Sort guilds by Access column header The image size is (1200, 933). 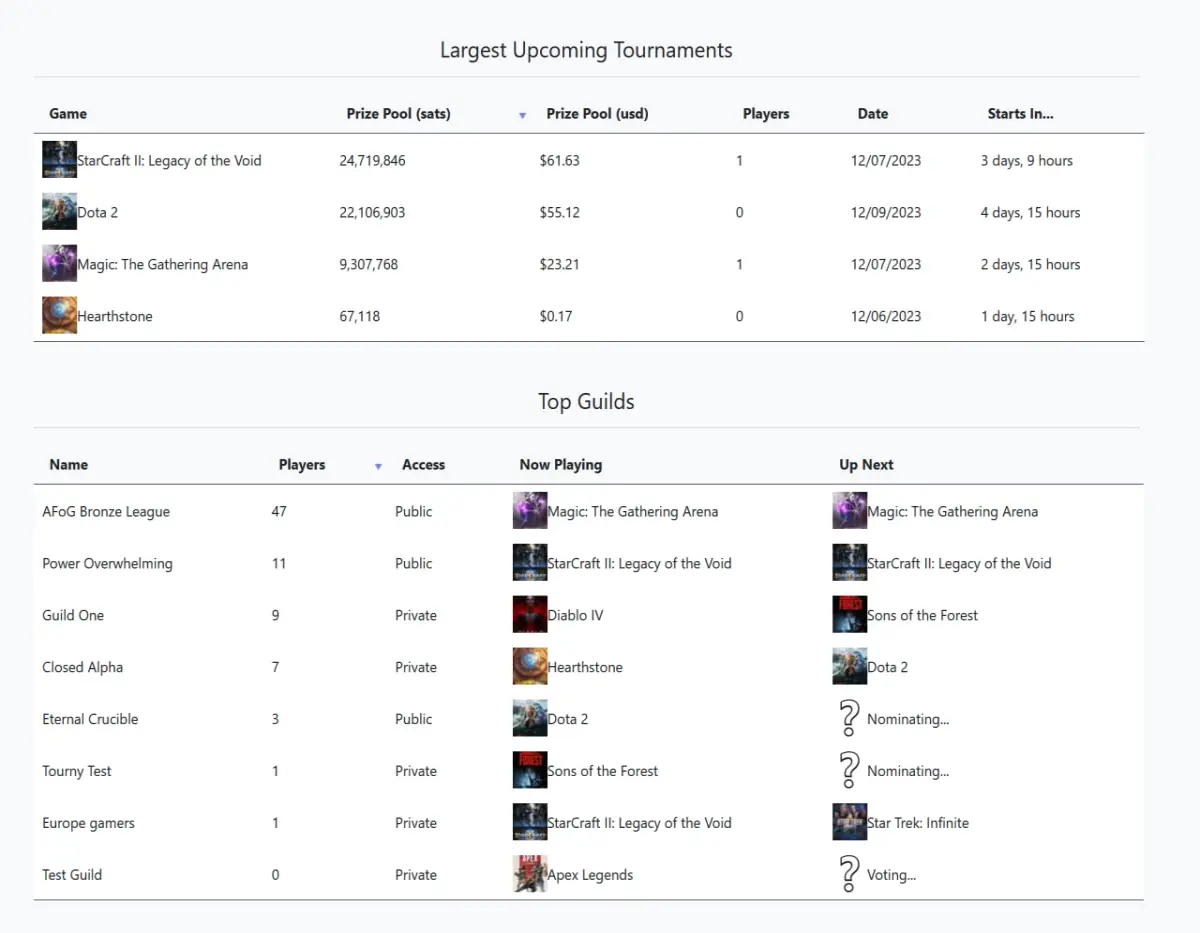(423, 465)
